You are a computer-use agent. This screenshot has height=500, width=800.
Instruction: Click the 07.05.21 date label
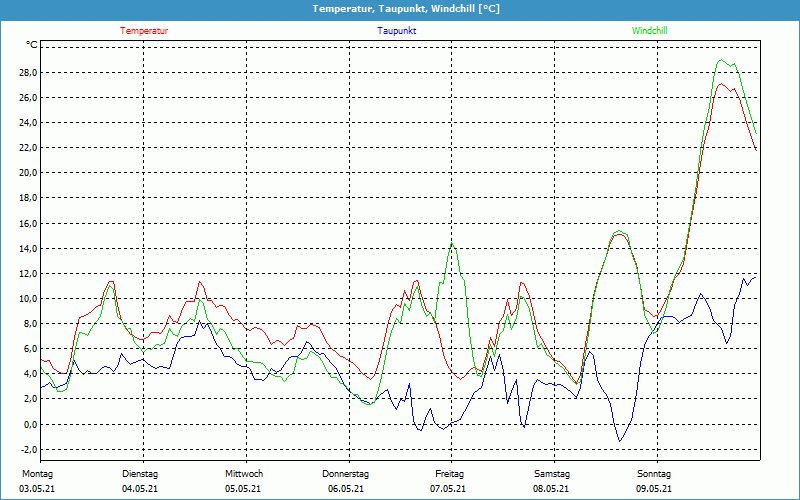(x=448, y=489)
